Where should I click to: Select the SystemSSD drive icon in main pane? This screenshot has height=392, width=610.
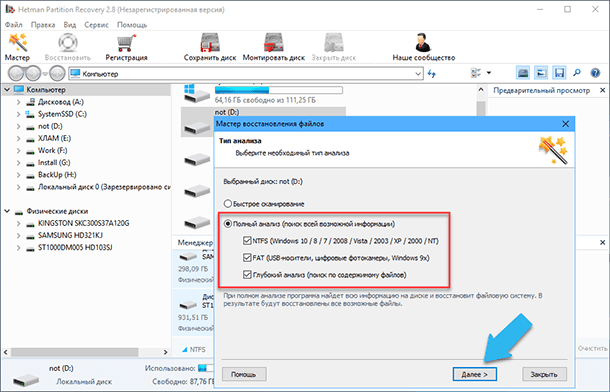coord(196,94)
